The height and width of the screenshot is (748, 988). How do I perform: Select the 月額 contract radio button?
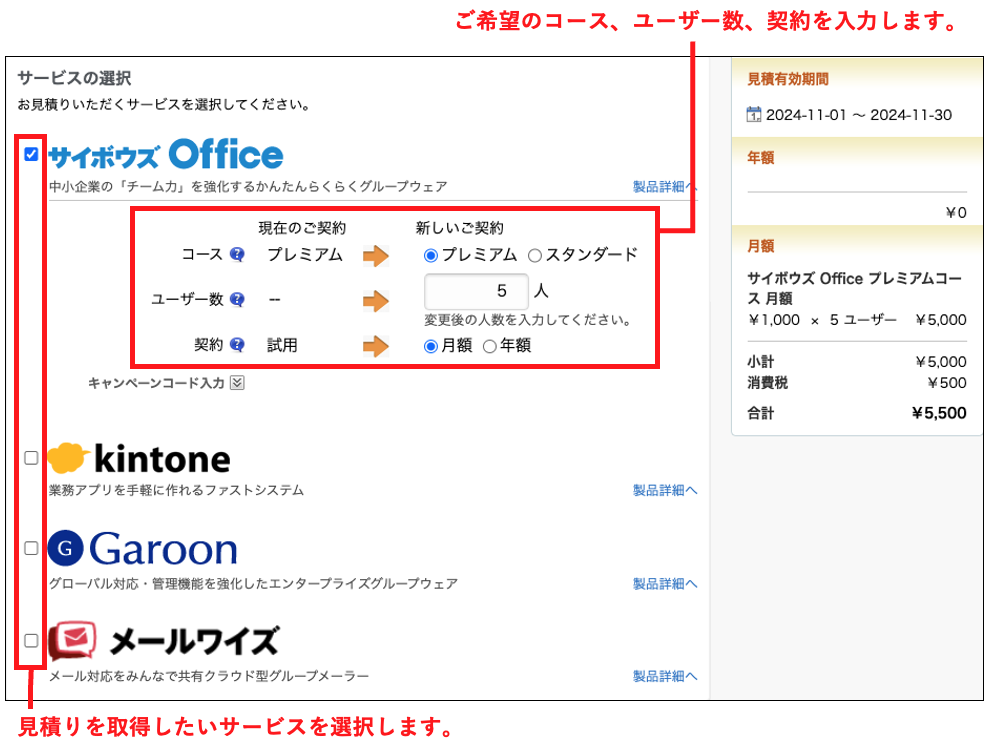pos(431,346)
